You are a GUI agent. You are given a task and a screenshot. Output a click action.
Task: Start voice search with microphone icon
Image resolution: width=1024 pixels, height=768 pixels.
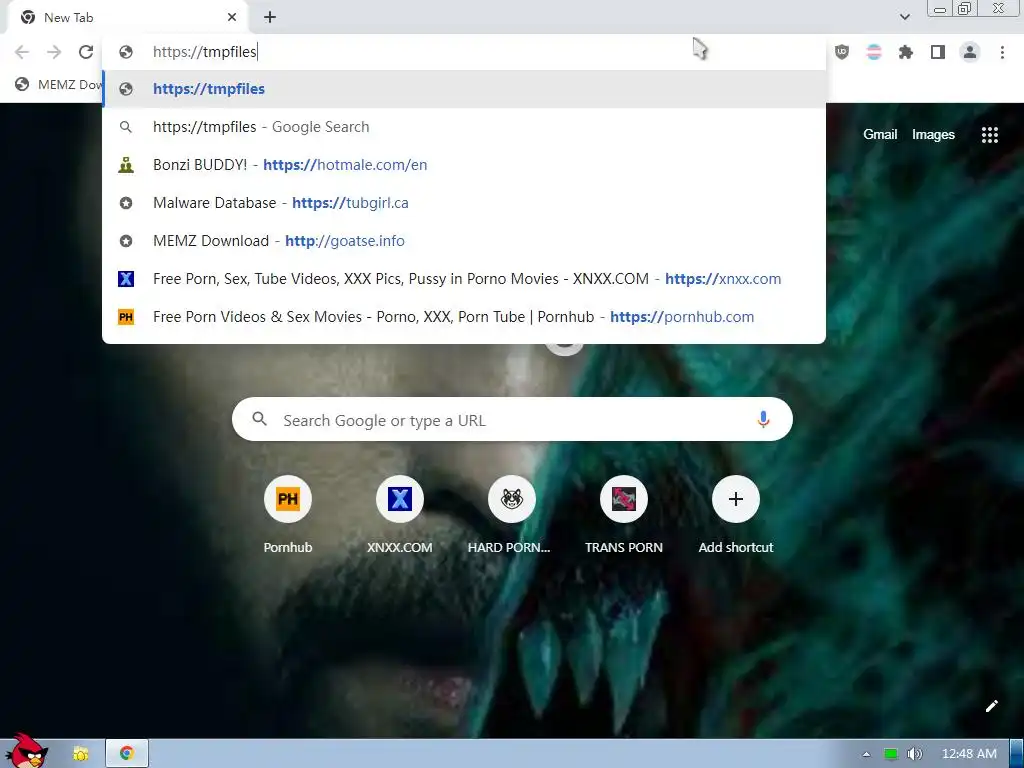click(x=763, y=419)
